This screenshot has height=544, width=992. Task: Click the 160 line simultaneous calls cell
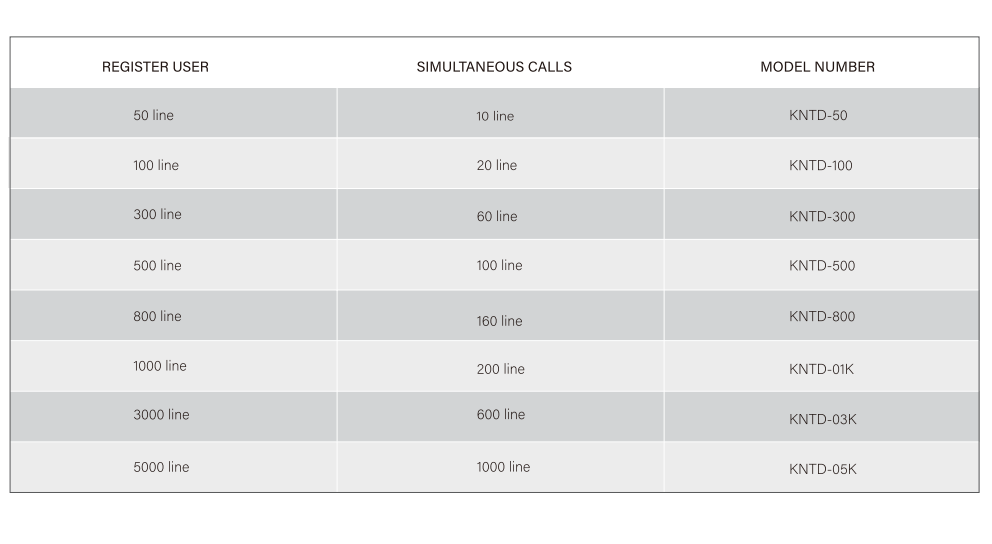click(499, 321)
